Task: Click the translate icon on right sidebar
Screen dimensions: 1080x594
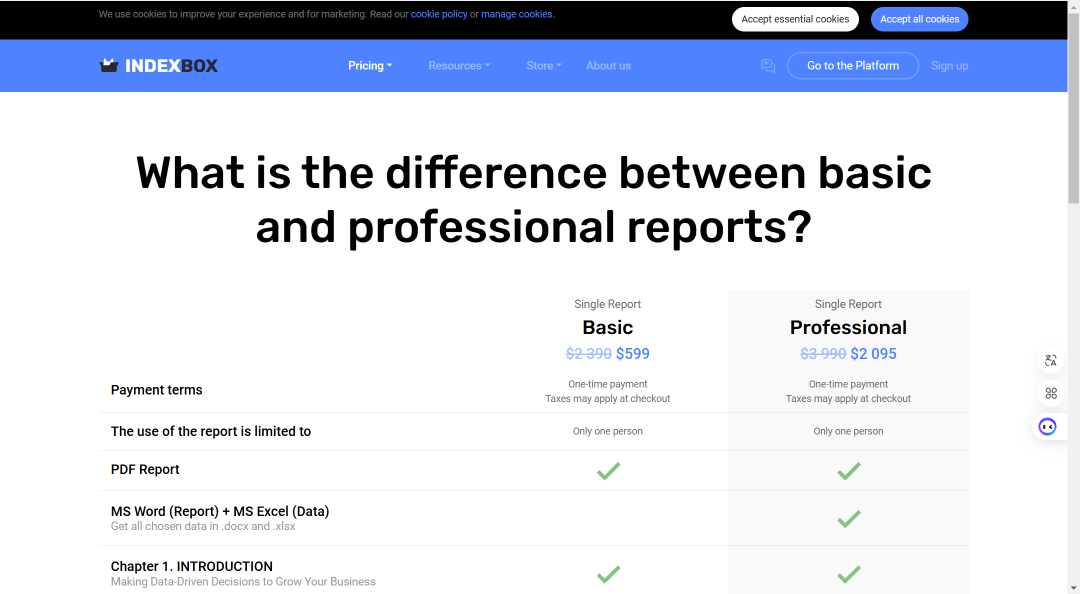Action: 1050,360
